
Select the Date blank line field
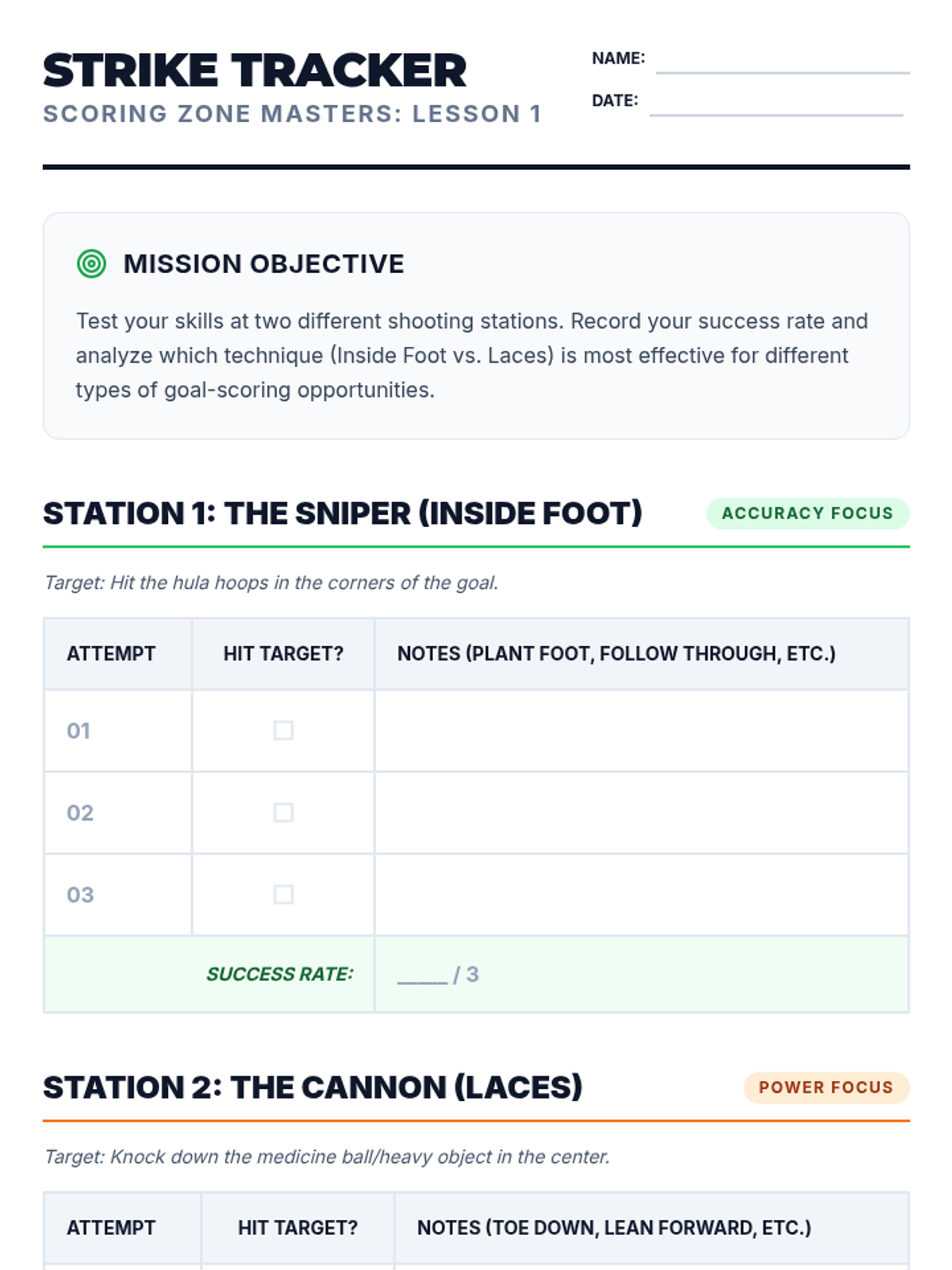point(776,104)
